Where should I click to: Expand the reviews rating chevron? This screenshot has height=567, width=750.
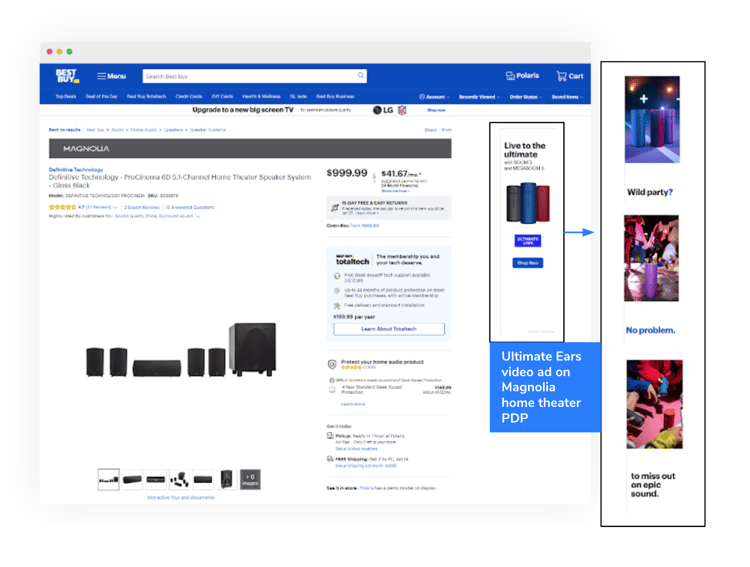115,208
